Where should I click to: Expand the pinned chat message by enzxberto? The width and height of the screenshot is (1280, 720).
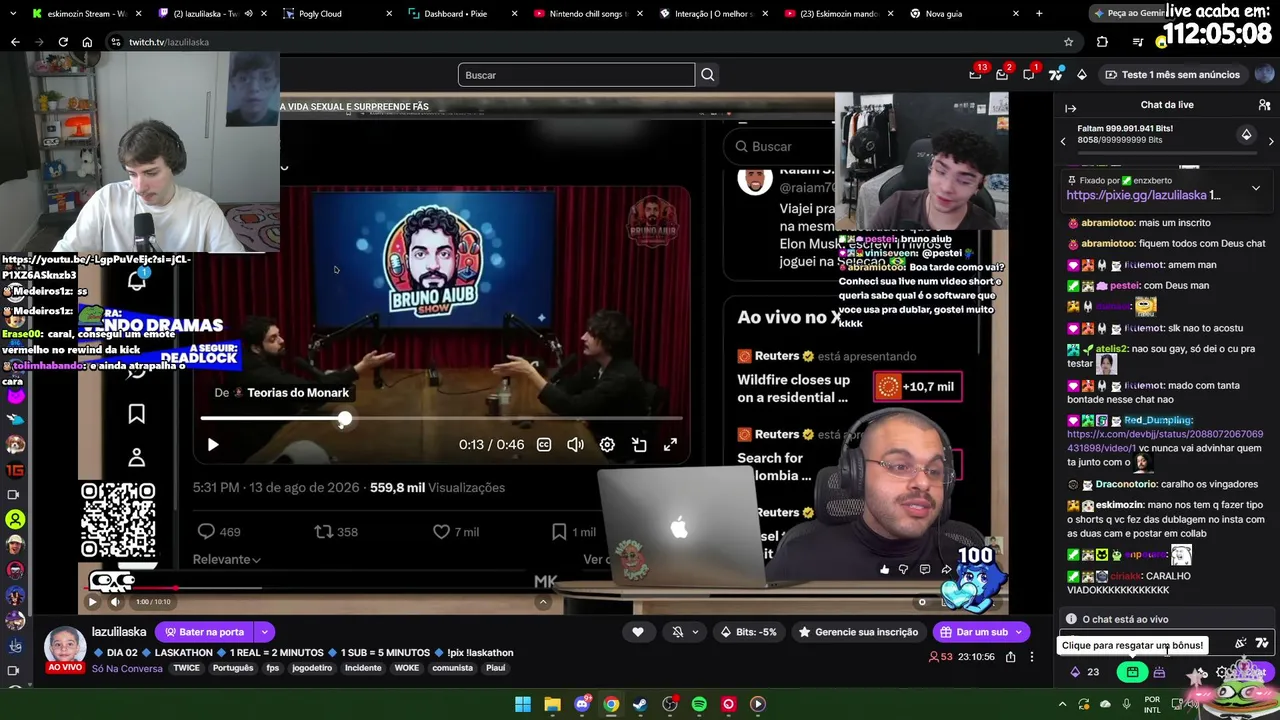(x=1256, y=188)
